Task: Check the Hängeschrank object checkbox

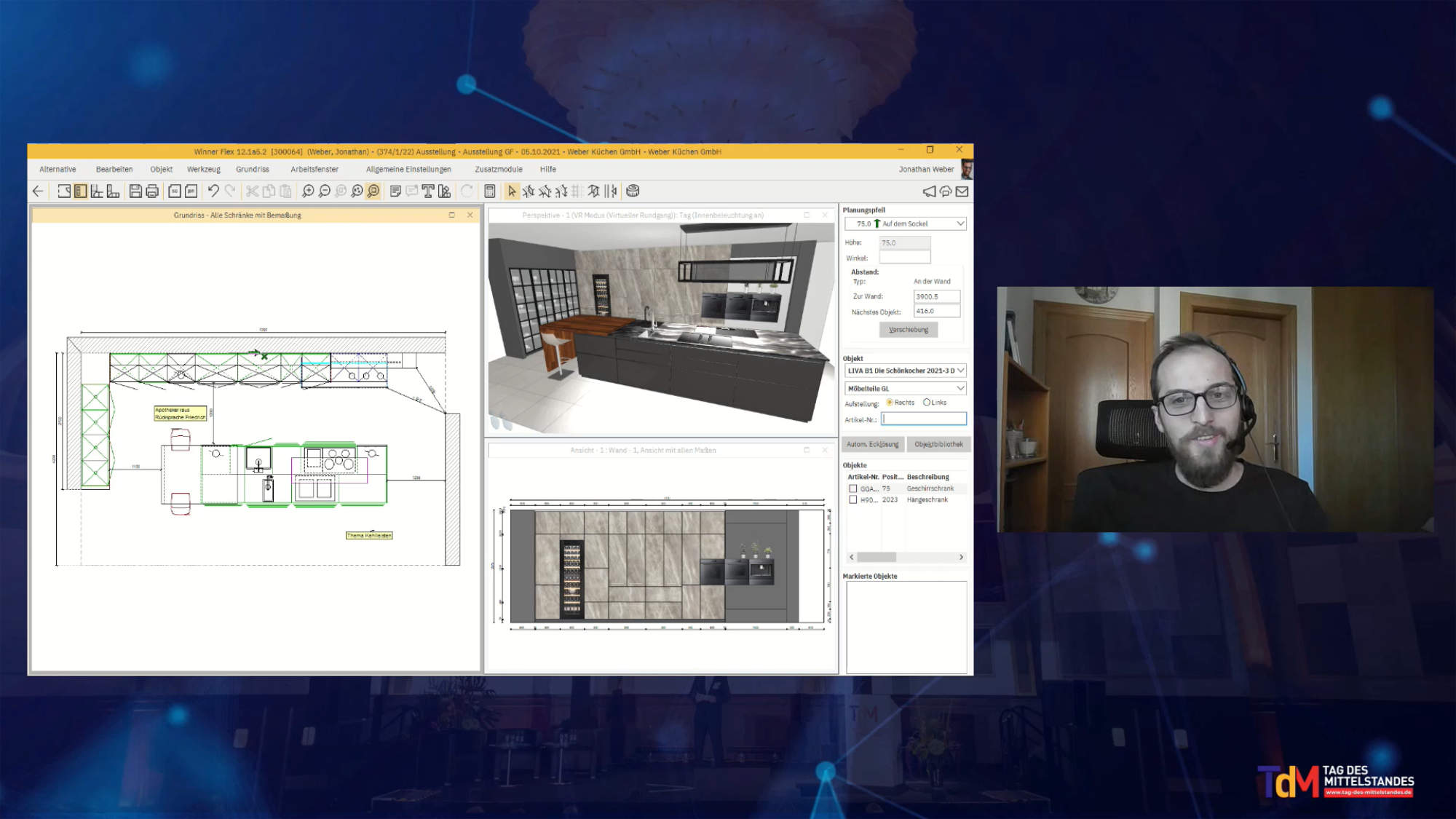Action: (853, 500)
